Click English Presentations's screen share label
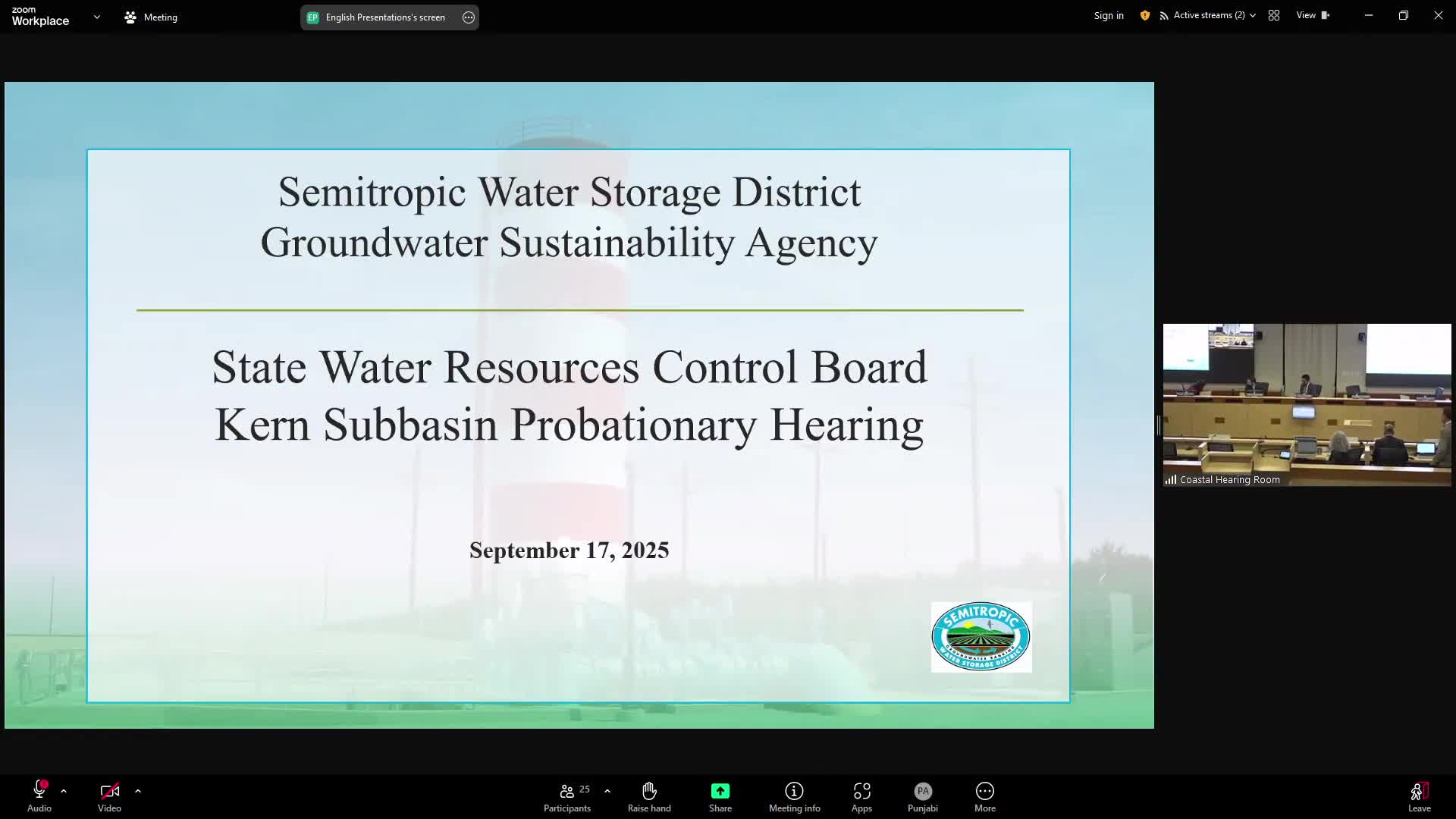The image size is (1456, 819). click(x=385, y=17)
